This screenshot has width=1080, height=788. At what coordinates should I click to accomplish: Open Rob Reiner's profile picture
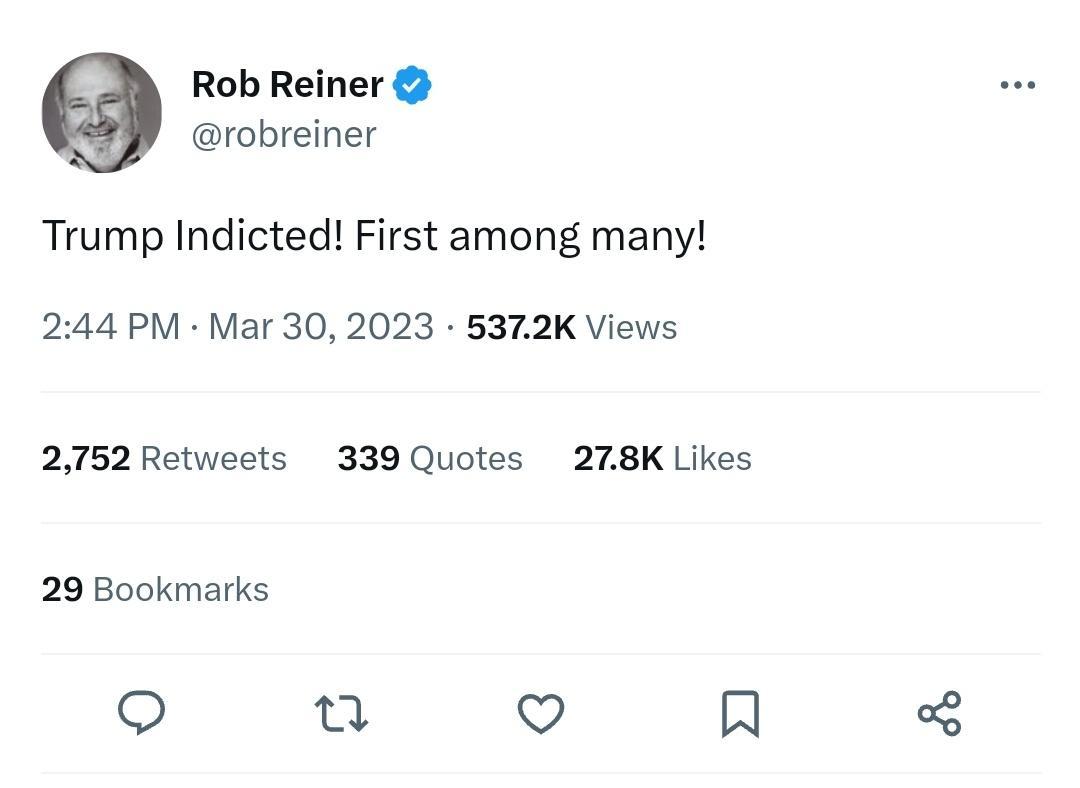[101, 112]
